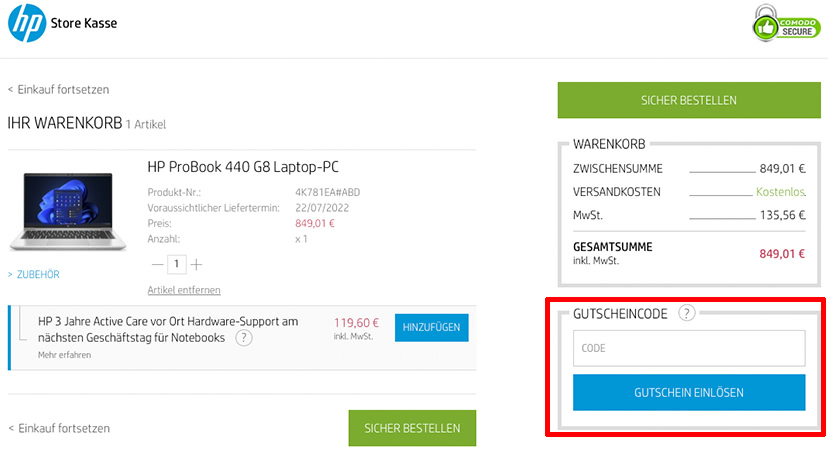Click the ProBook laptop thumbnail image
This screenshot has height=450, width=828.
68,211
